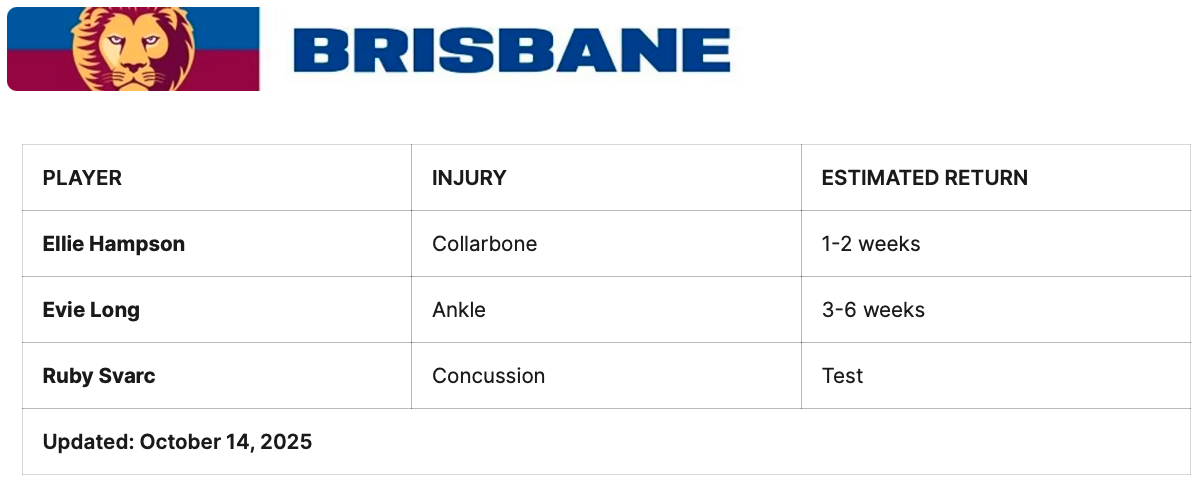Click the Brisbane Lions logo image

(133, 49)
